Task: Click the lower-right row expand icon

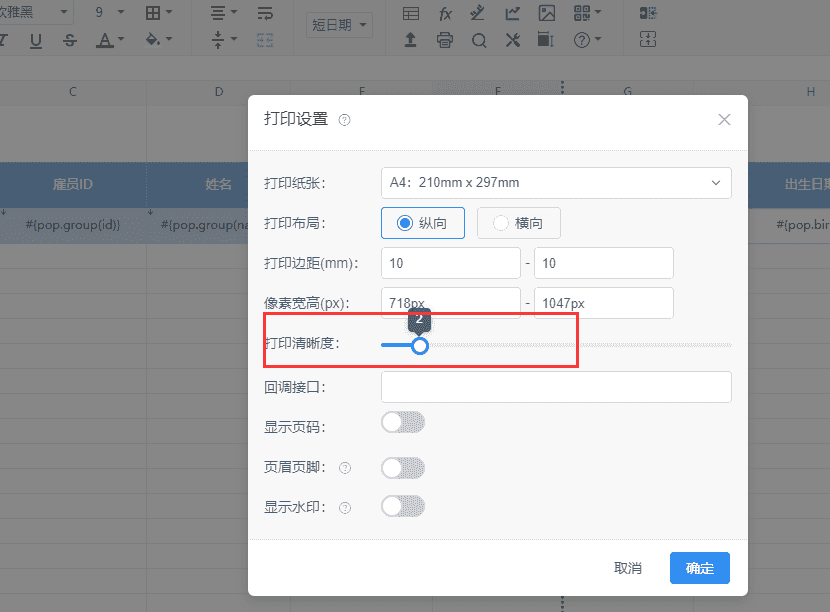Action: click(648, 39)
